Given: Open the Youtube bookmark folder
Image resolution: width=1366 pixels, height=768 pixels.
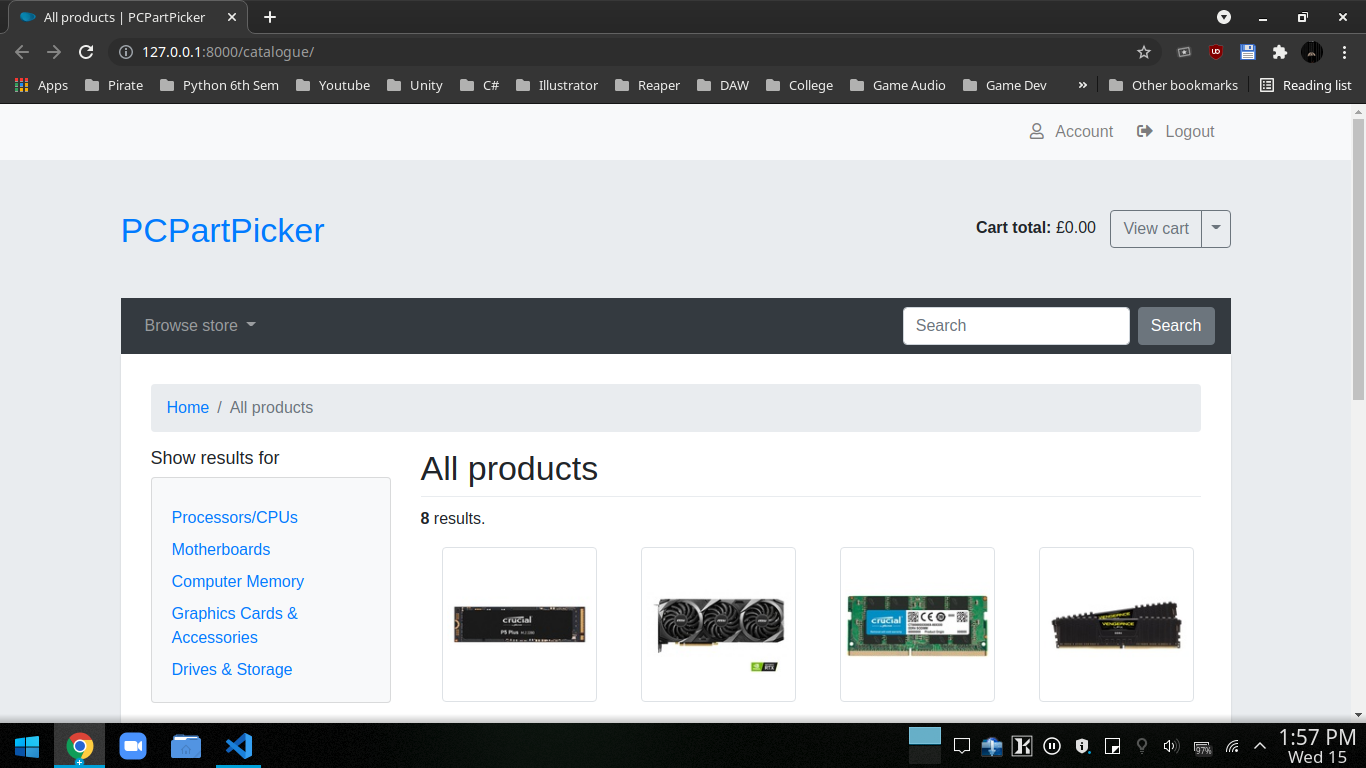Looking at the screenshot, I should (x=333, y=85).
